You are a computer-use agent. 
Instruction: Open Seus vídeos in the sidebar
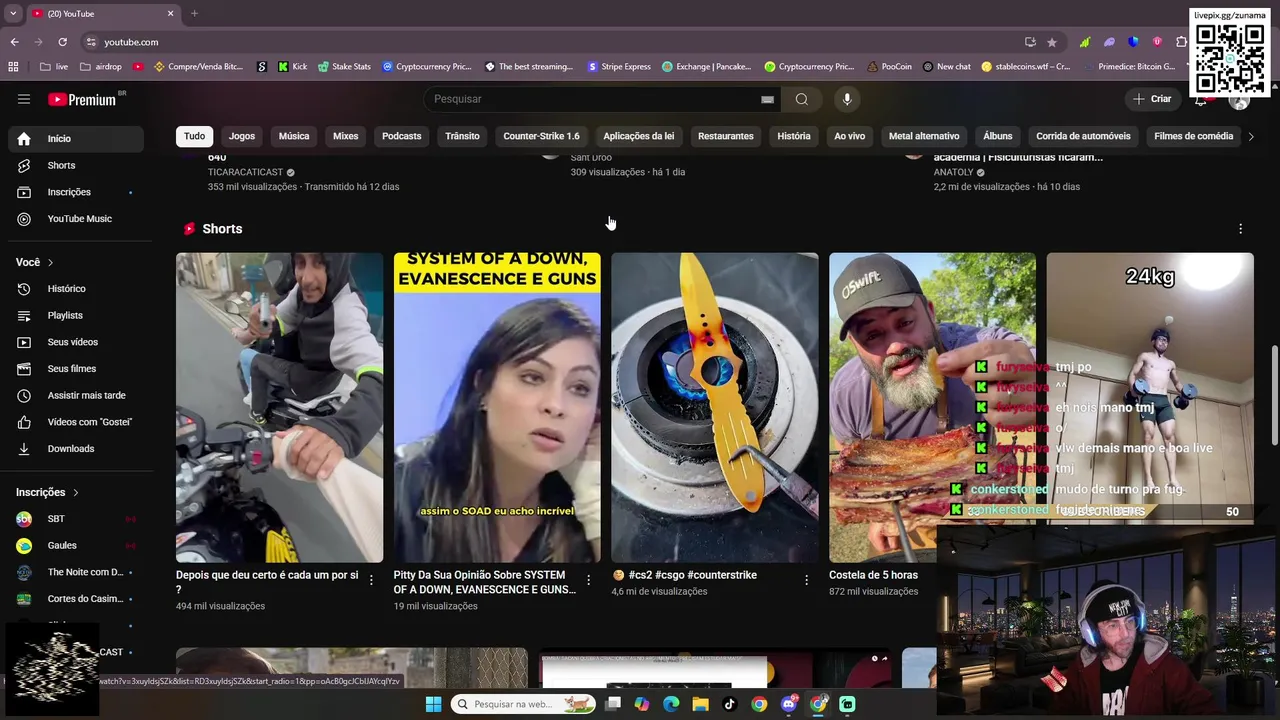pos(76,342)
